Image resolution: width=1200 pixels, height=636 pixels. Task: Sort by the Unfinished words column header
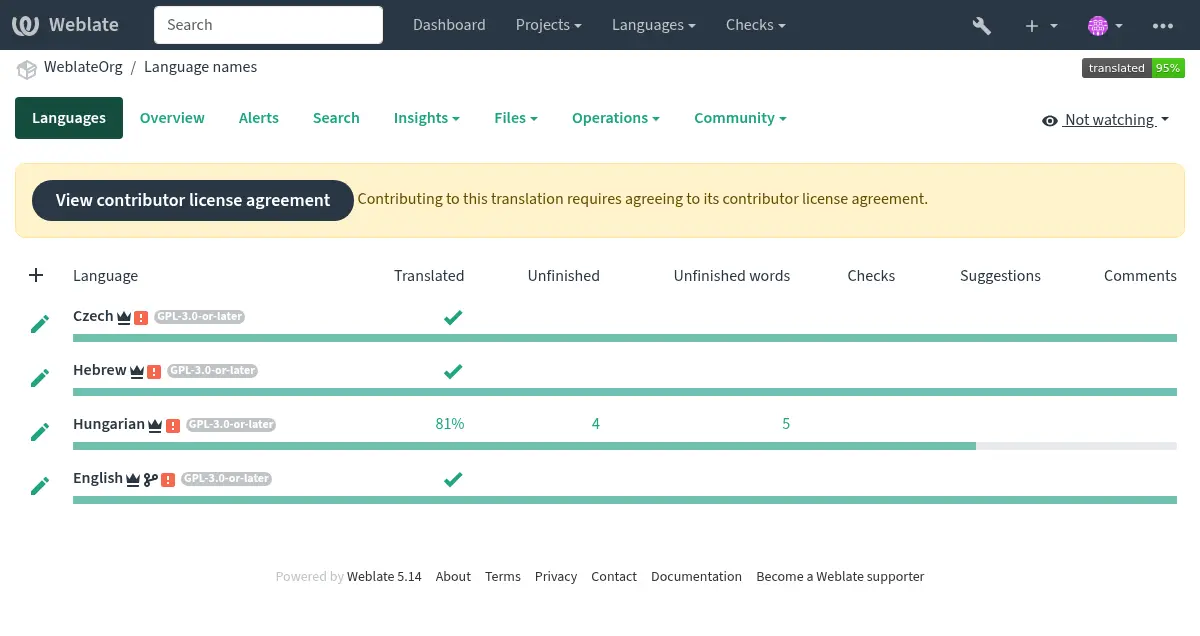(732, 276)
